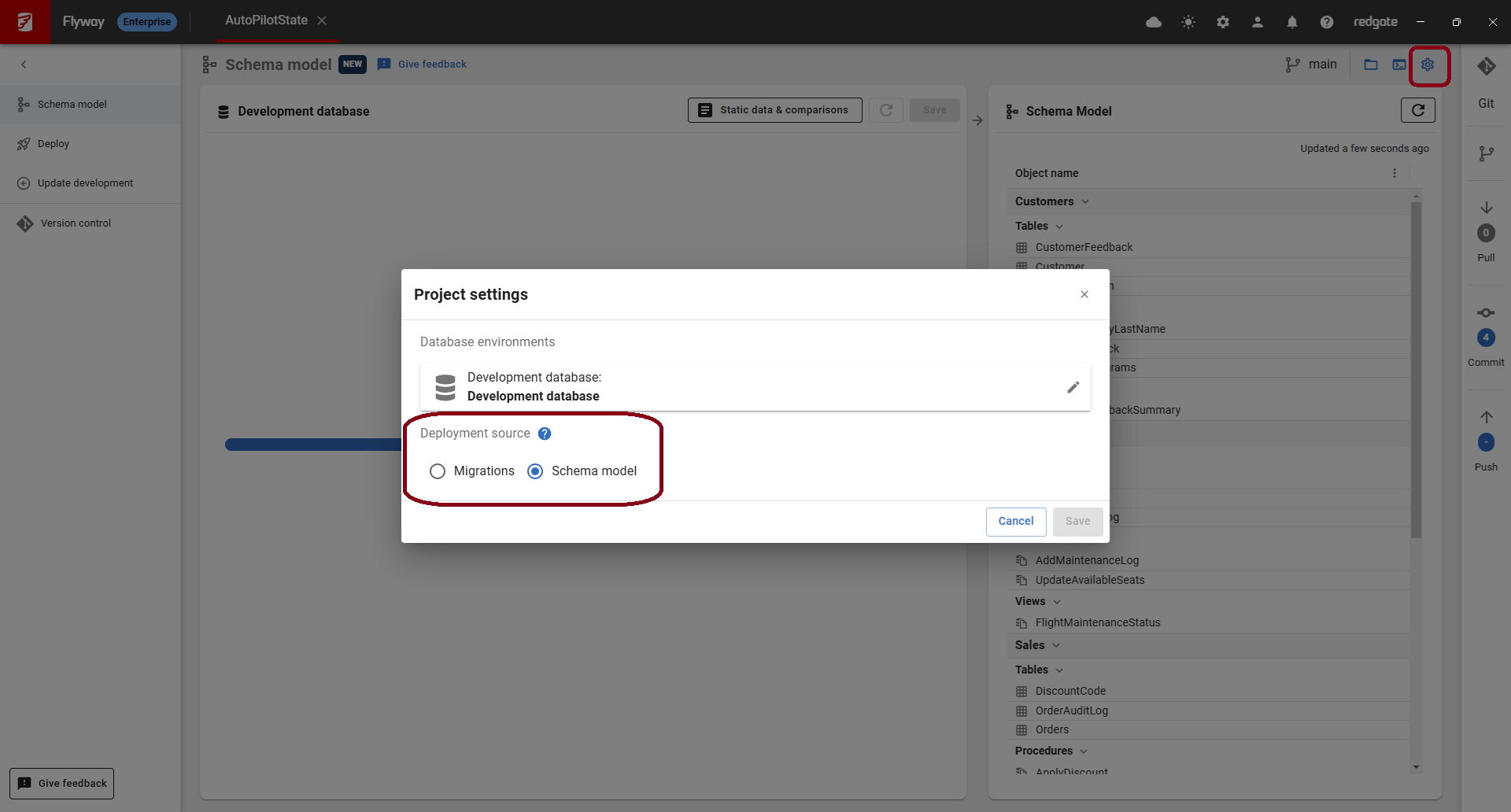Select the Migrations radio button
1511x812 pixels.
click(438, 471)
